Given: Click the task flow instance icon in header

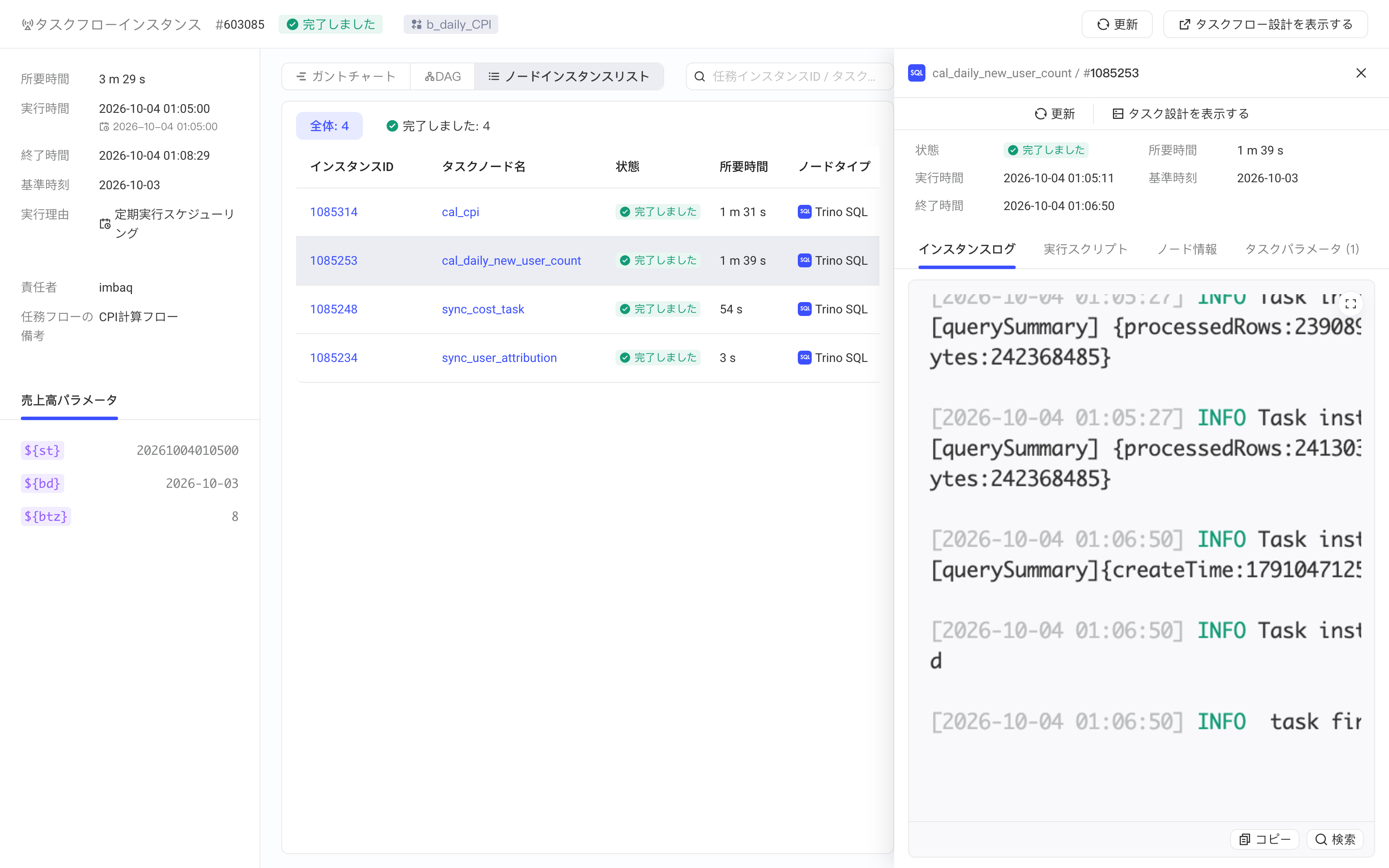Looking at the screenshot, I should 27,25.
